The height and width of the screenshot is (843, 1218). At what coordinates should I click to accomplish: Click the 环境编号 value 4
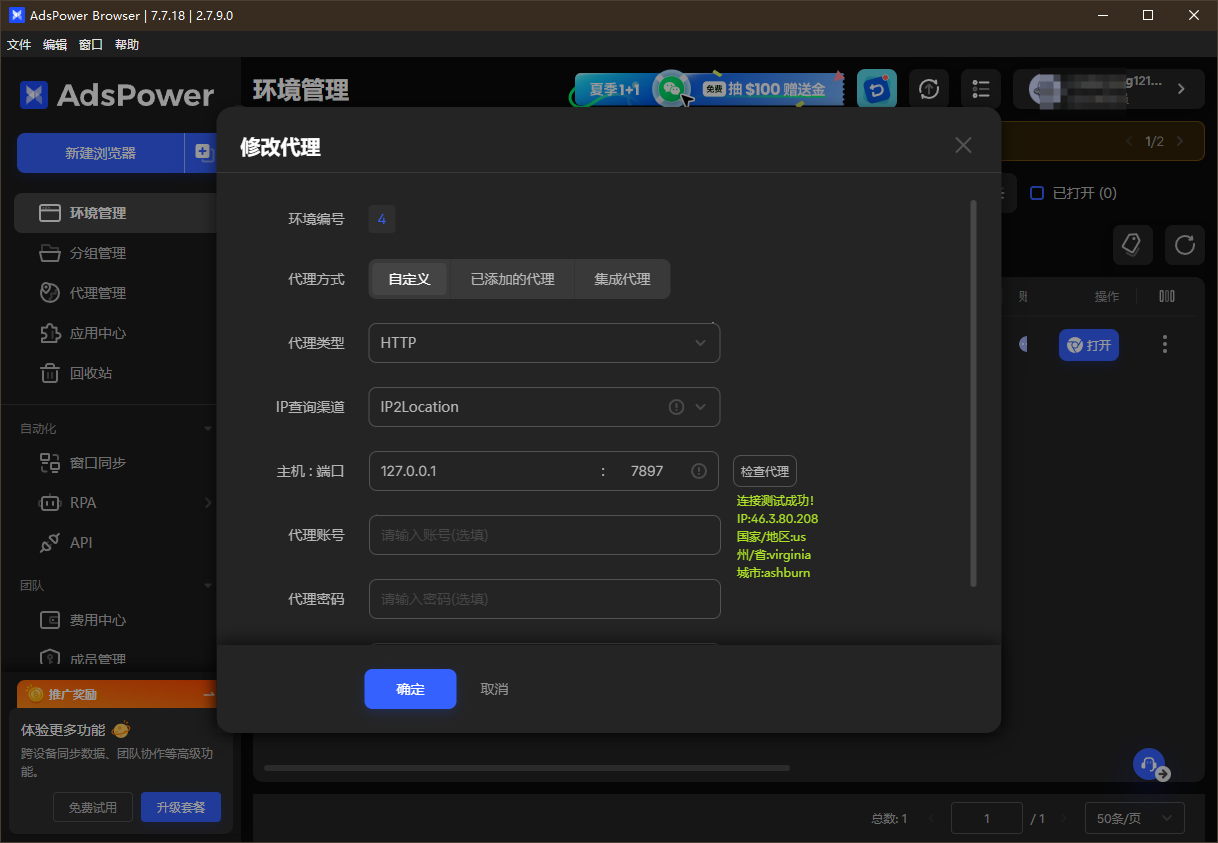point(381,219)
